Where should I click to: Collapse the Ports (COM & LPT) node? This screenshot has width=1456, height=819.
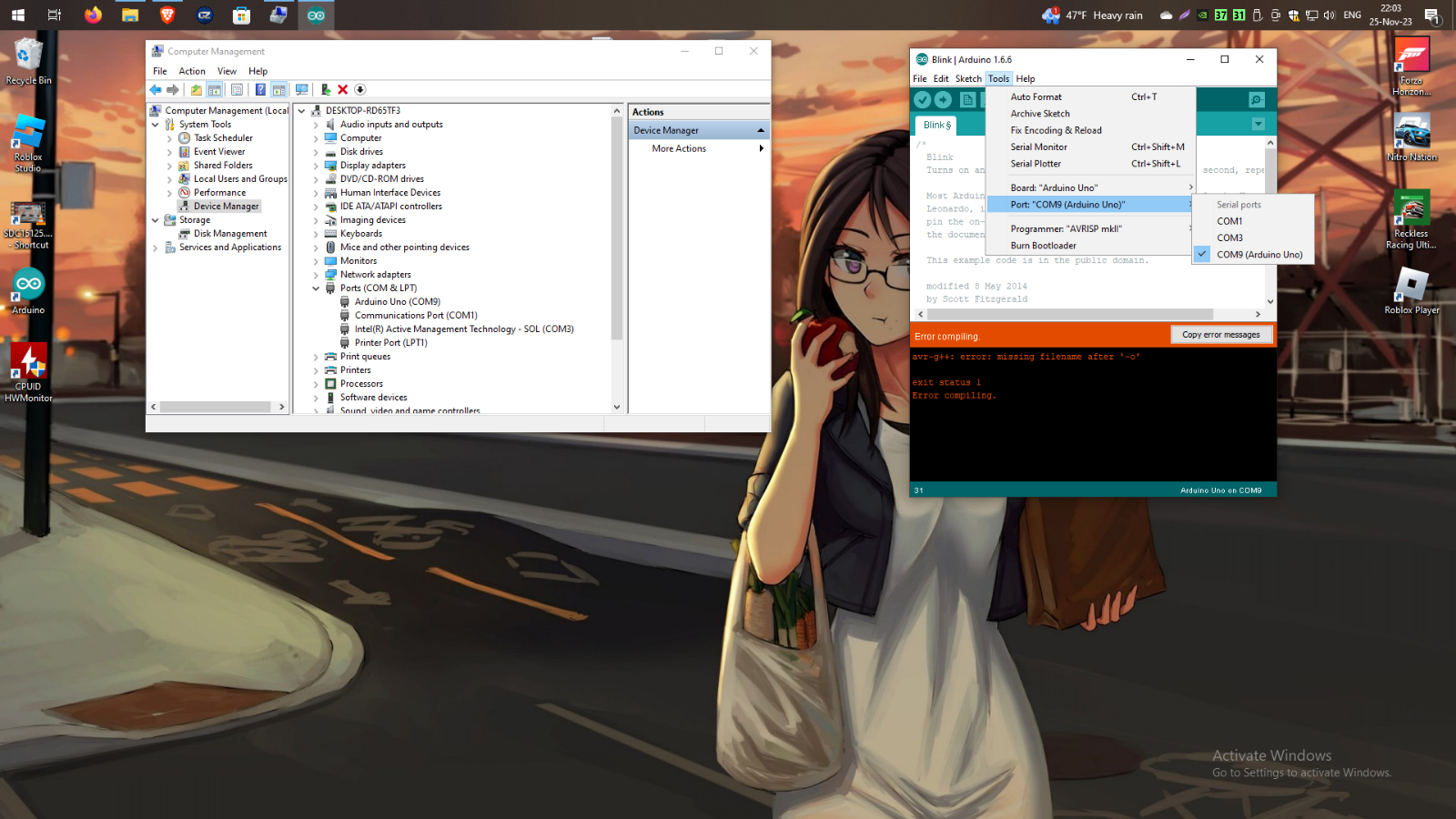click(316, 288)
